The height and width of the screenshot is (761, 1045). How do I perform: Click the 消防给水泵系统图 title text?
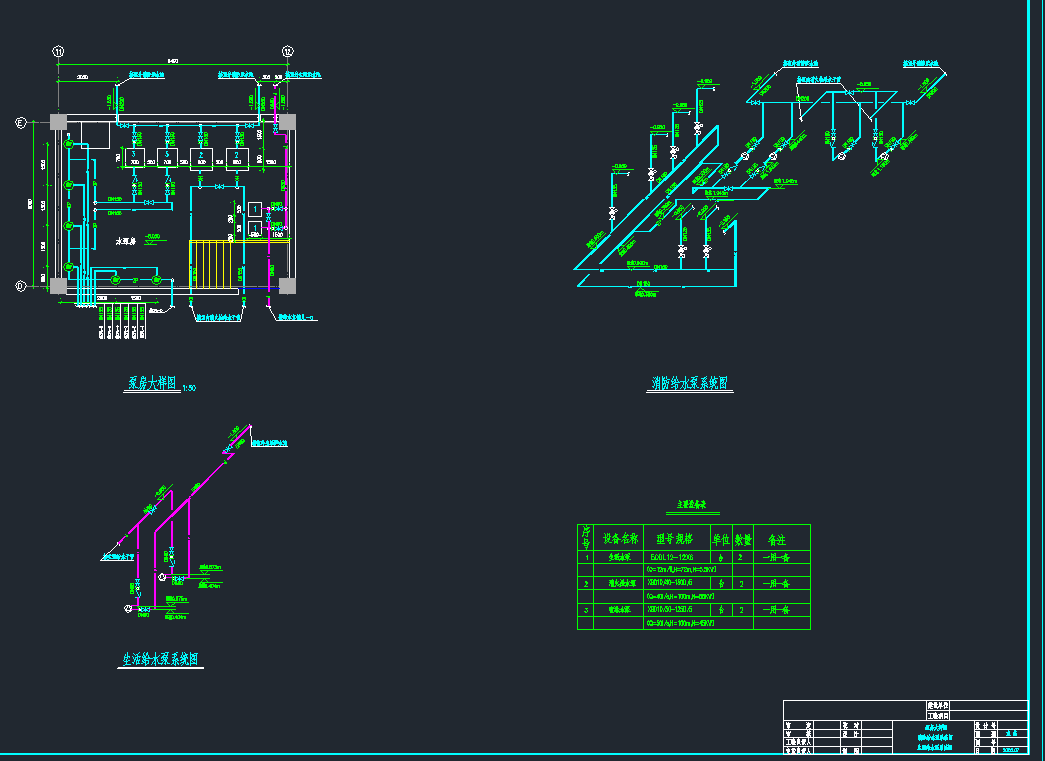coord(689,383)
